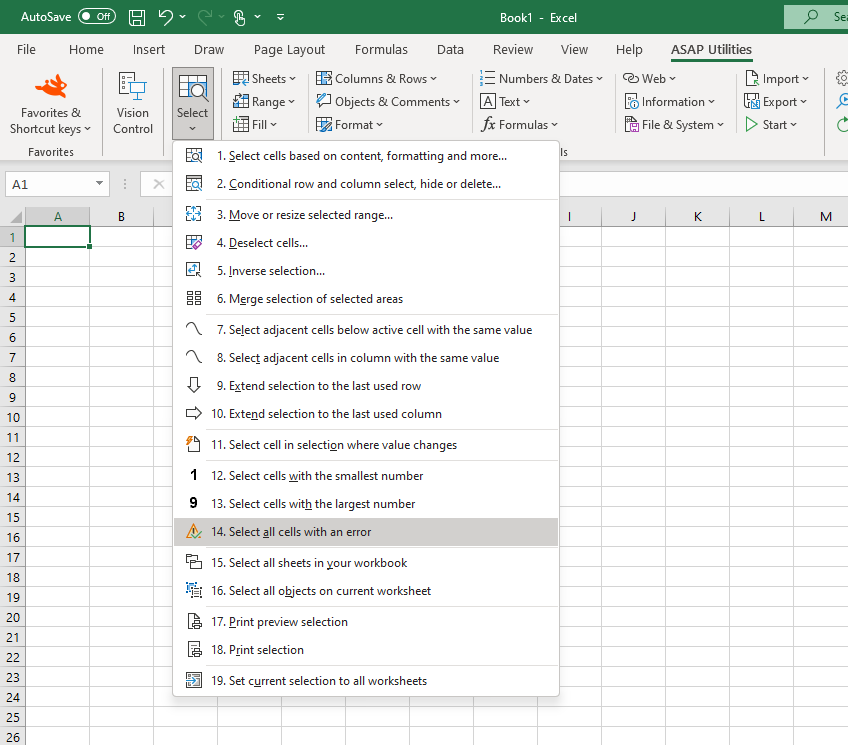This screenshot has height=745, width=848.
Task: Open the File tab
Action: click(26, 50)
